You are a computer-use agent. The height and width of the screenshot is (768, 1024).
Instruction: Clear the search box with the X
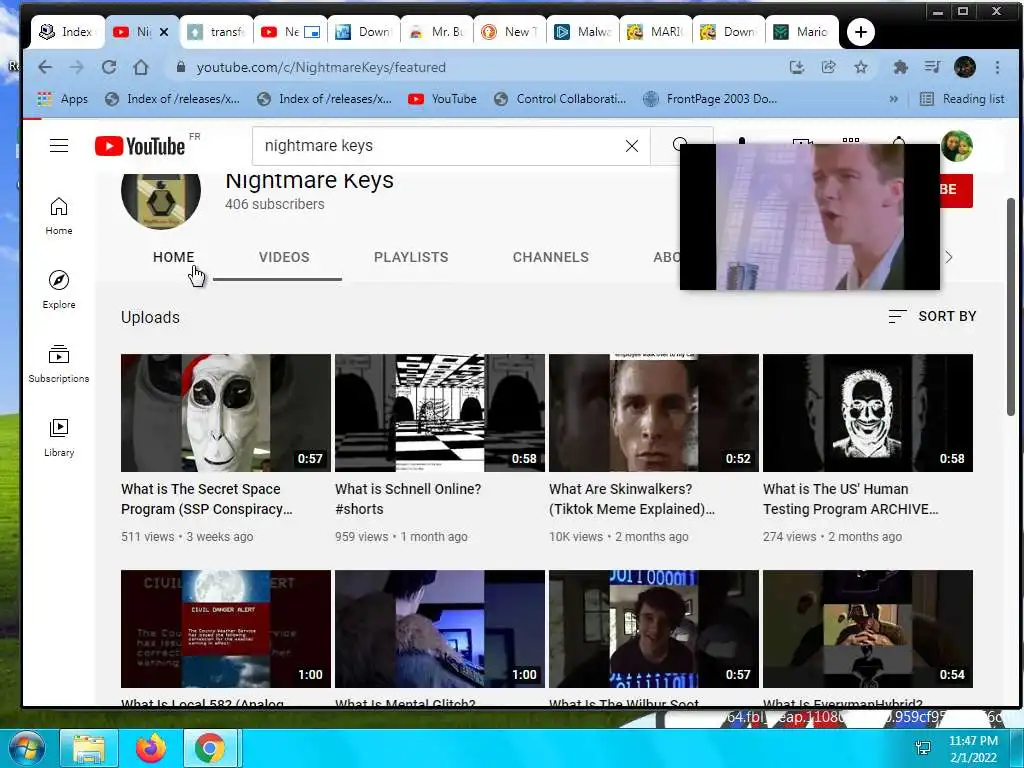[x=632, y=146]
